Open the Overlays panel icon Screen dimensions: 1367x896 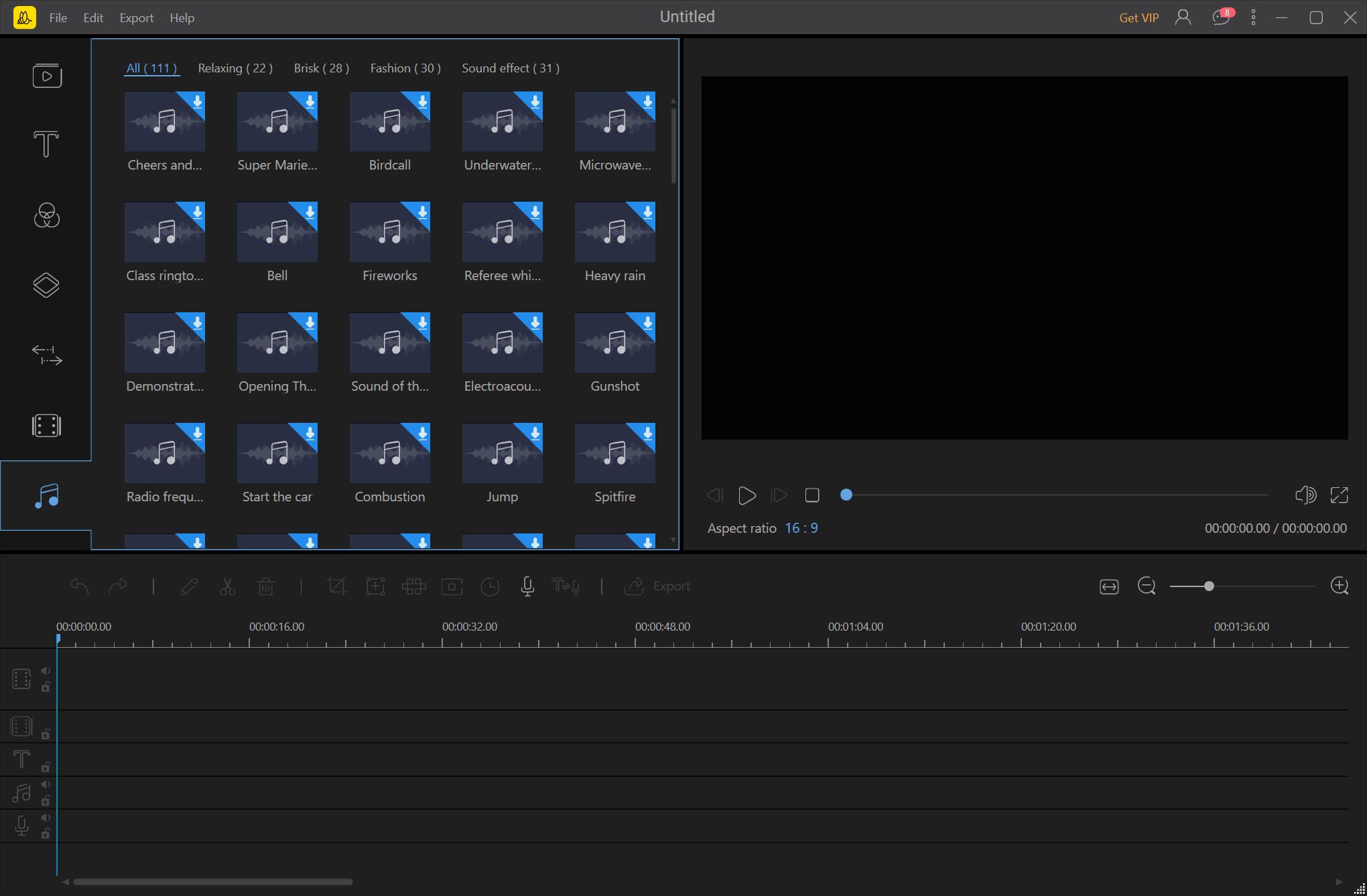click(x=46, y=285)
